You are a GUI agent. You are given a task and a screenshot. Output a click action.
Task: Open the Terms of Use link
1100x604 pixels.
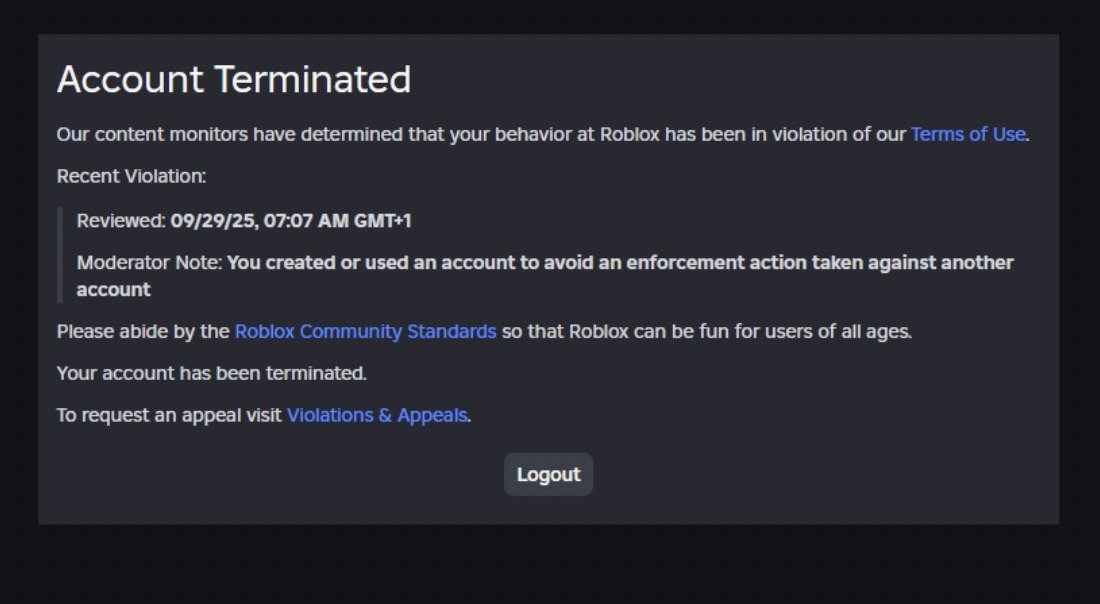point(968,134)
